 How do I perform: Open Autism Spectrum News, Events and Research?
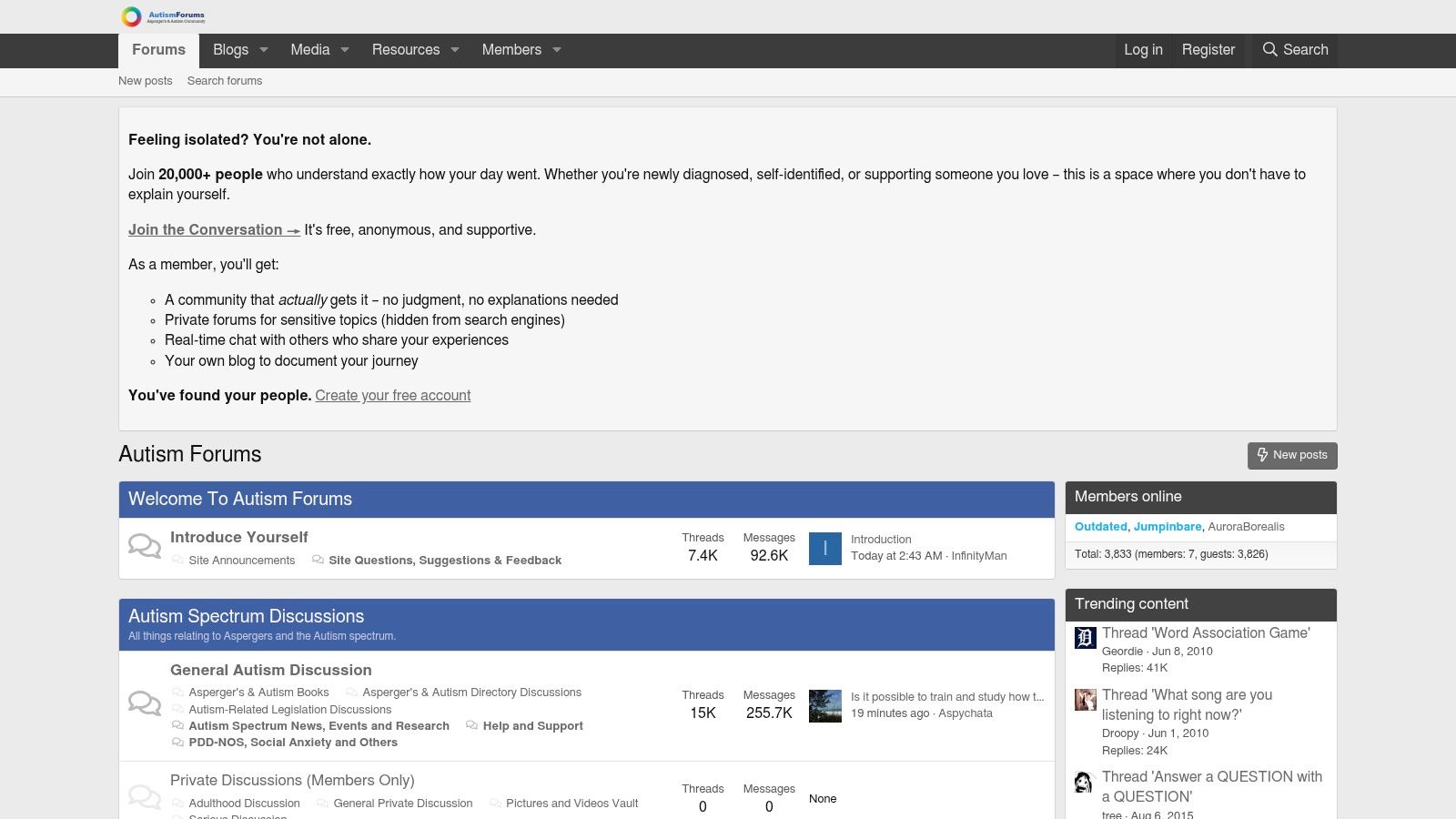pyautogui.click(x=319, y=726)
